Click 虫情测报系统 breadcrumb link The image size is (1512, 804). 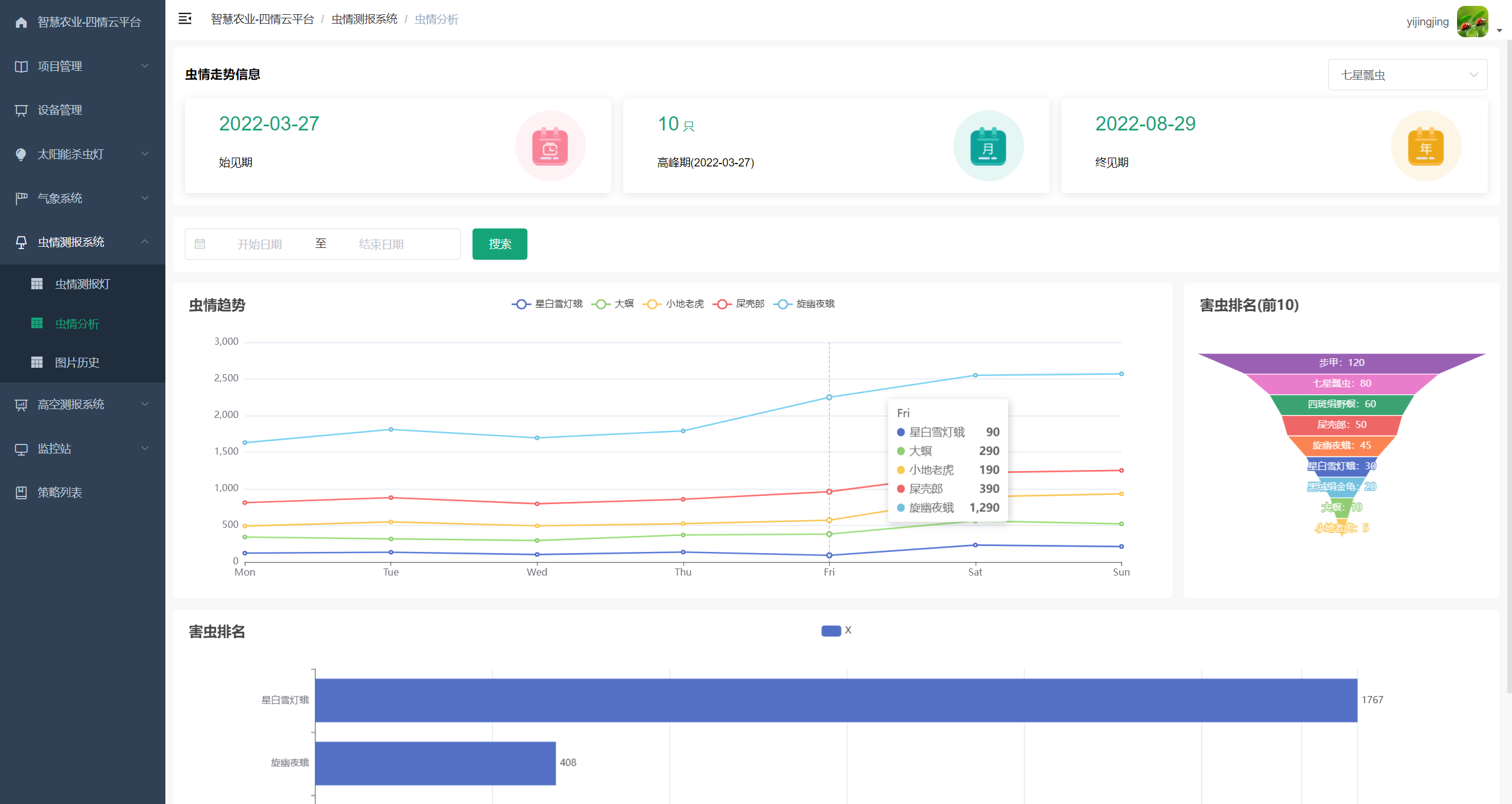(364, 19)
